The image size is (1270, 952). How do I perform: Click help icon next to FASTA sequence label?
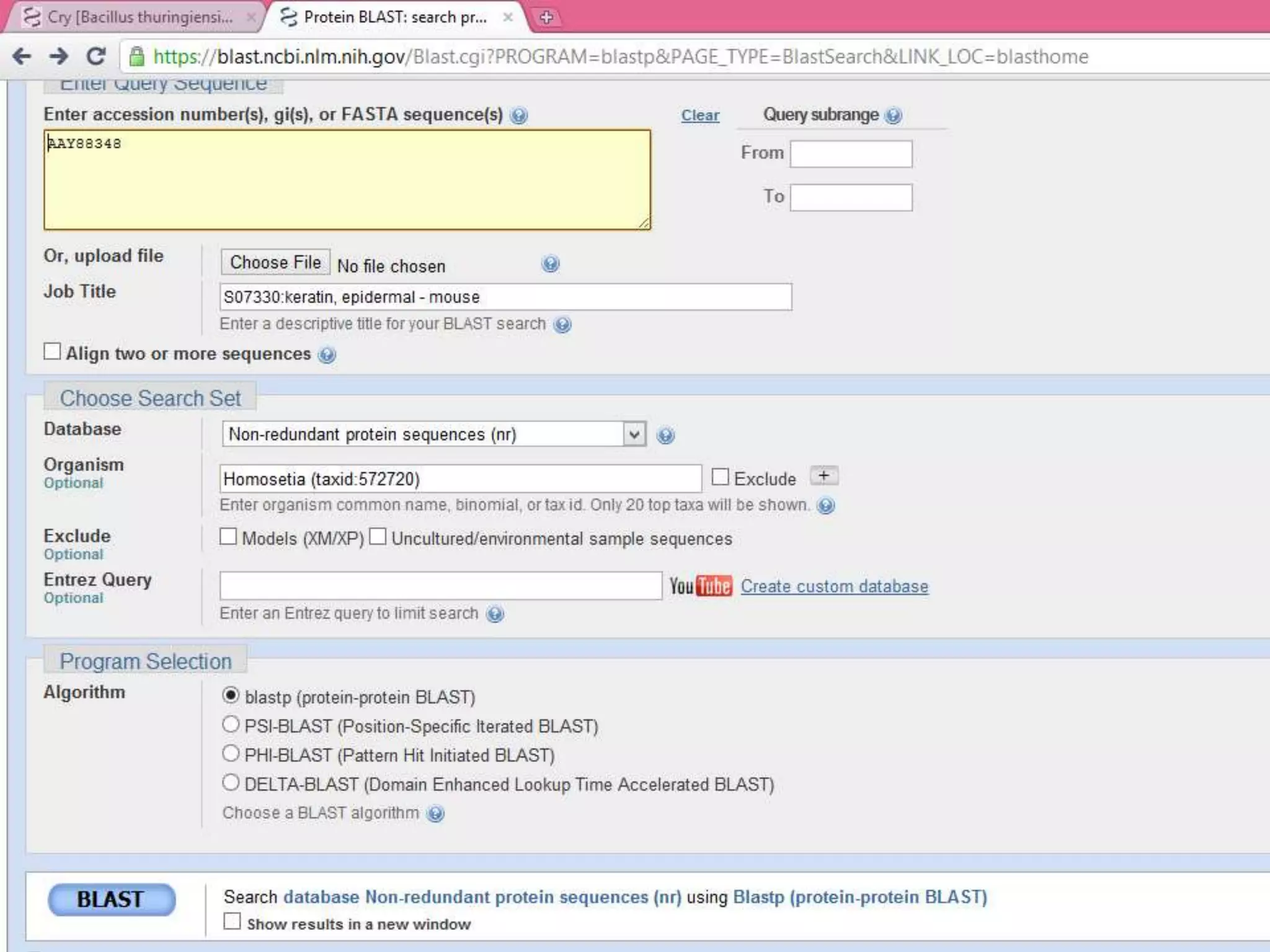coord(518,116)
